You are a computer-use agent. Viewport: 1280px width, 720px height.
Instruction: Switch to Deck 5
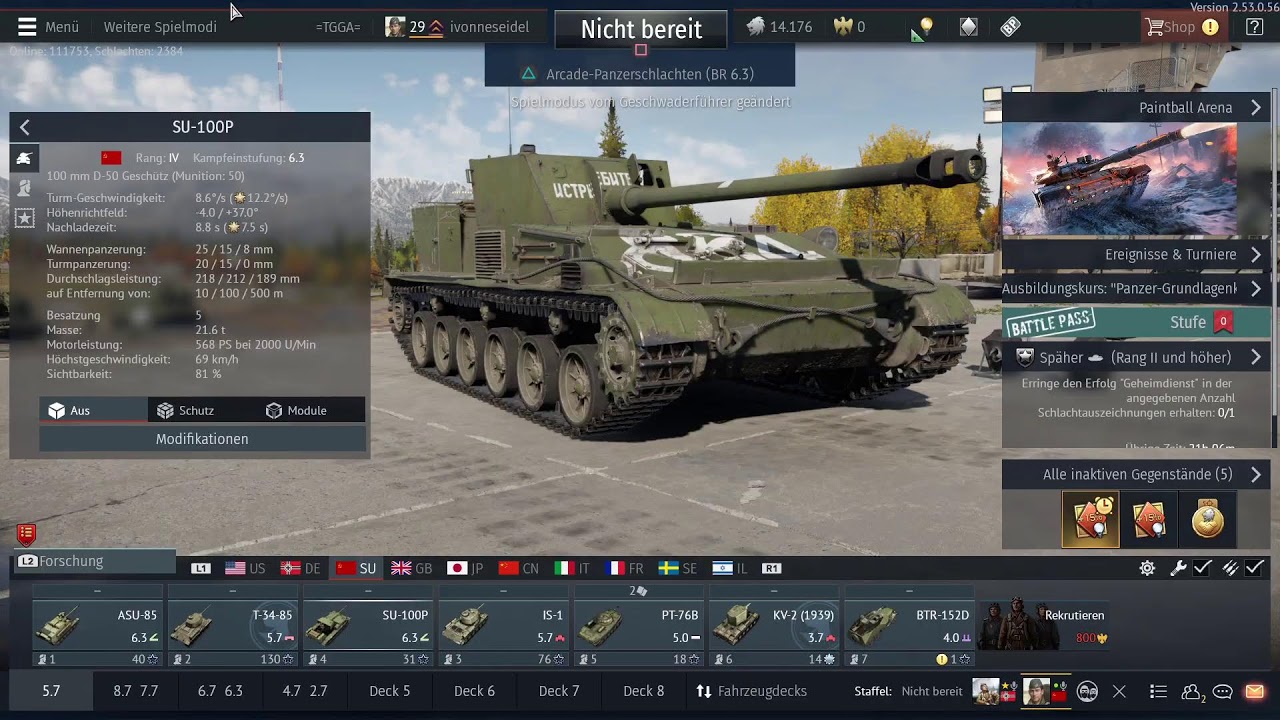pyautogui.click(x=389, y=691)
